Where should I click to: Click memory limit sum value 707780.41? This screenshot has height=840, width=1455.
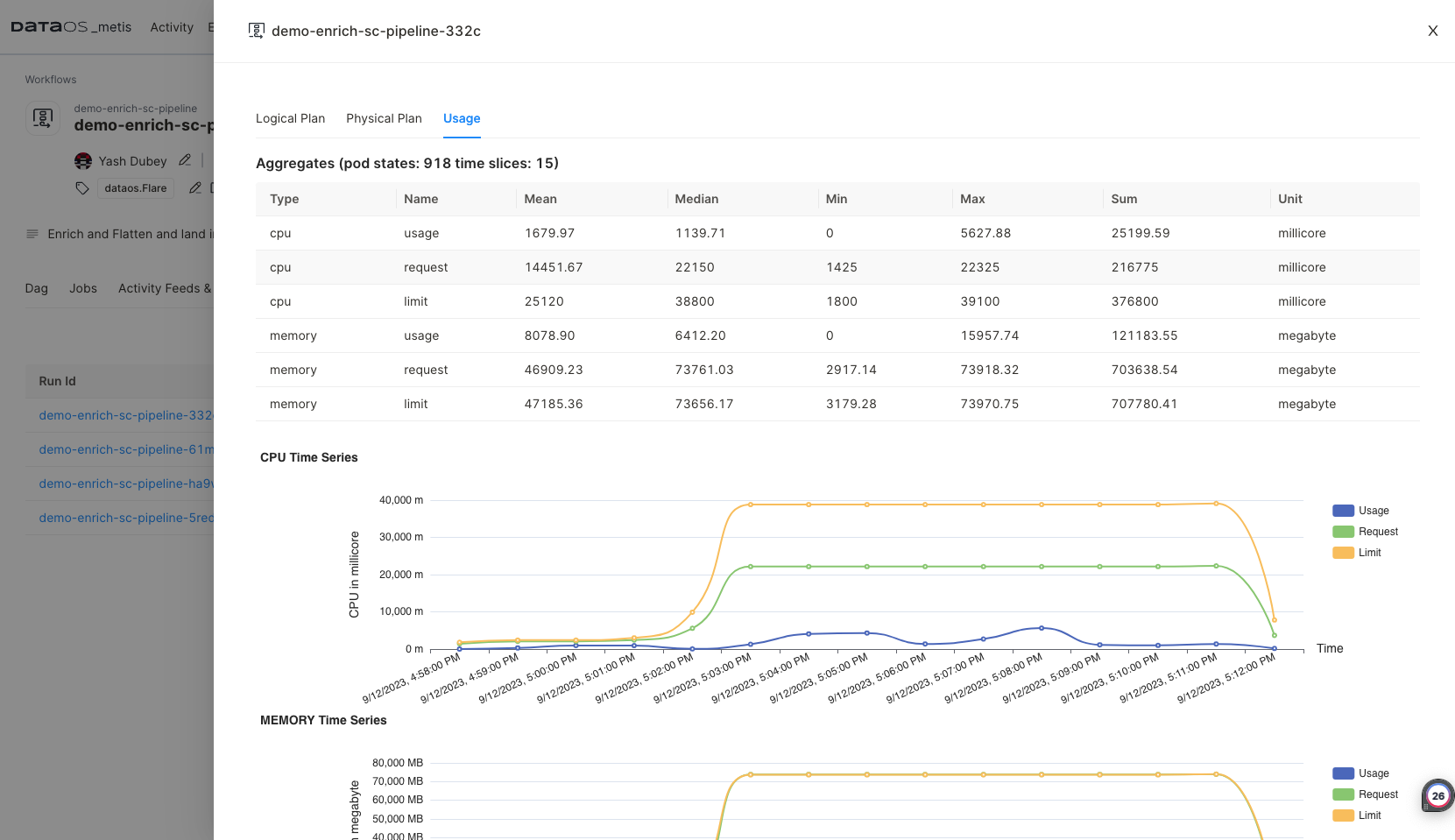(x=1145, y=404)
